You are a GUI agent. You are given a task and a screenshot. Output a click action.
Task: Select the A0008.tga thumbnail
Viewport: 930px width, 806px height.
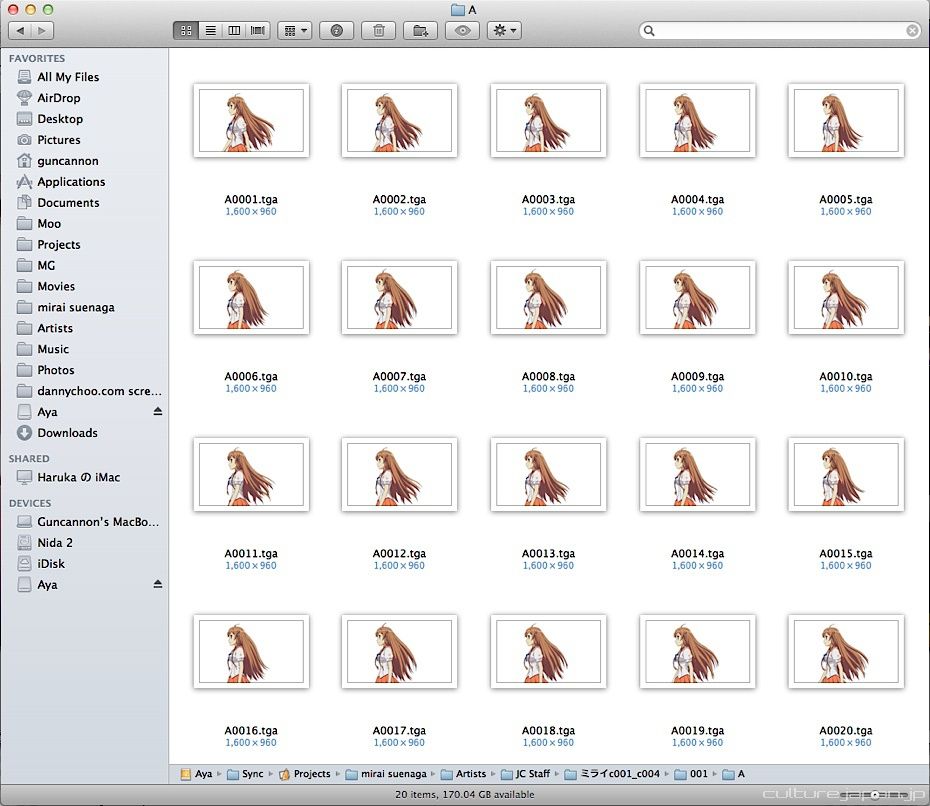click(548, 297)
